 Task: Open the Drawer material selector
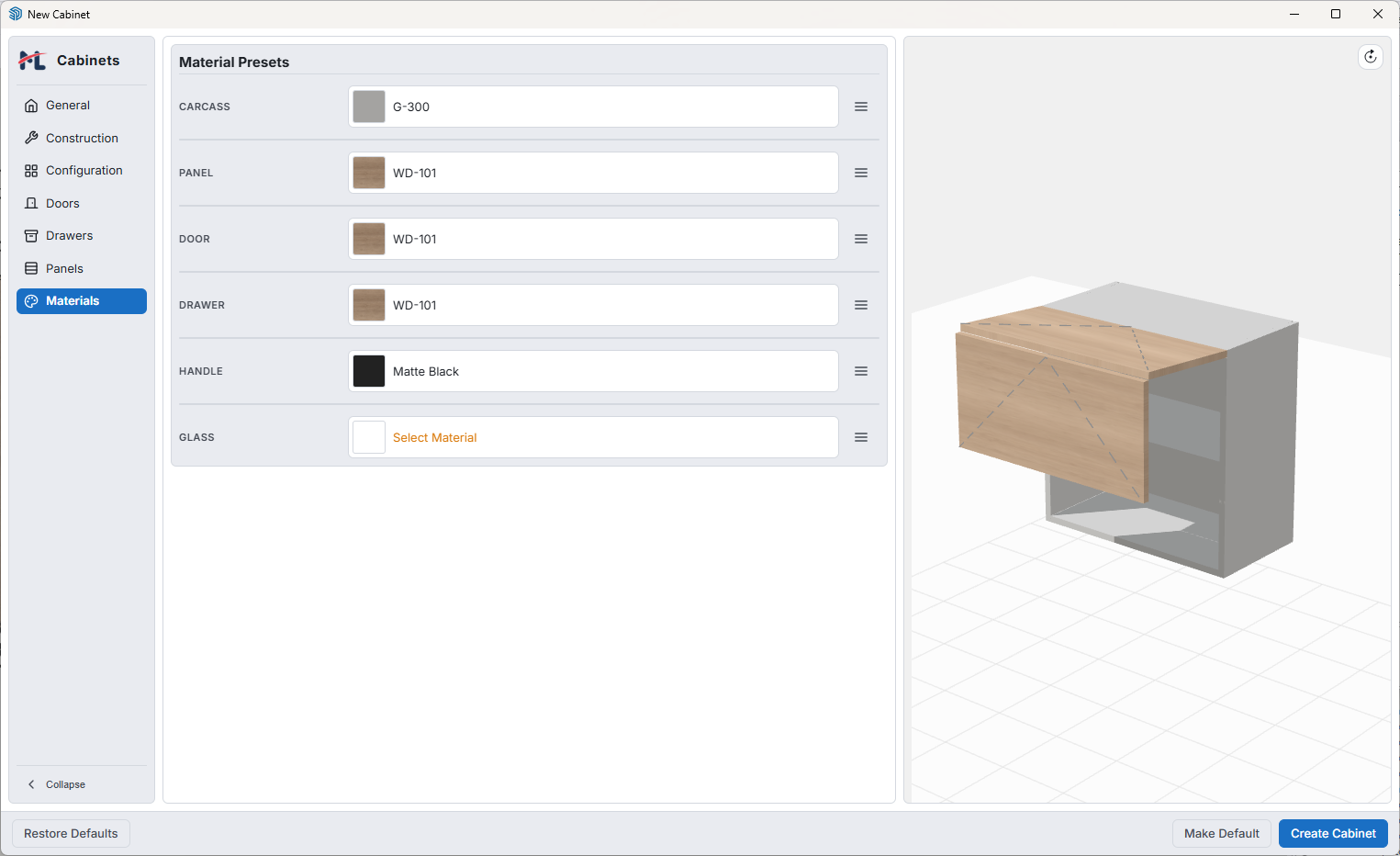pyautogui.click(x=593, y=305)
